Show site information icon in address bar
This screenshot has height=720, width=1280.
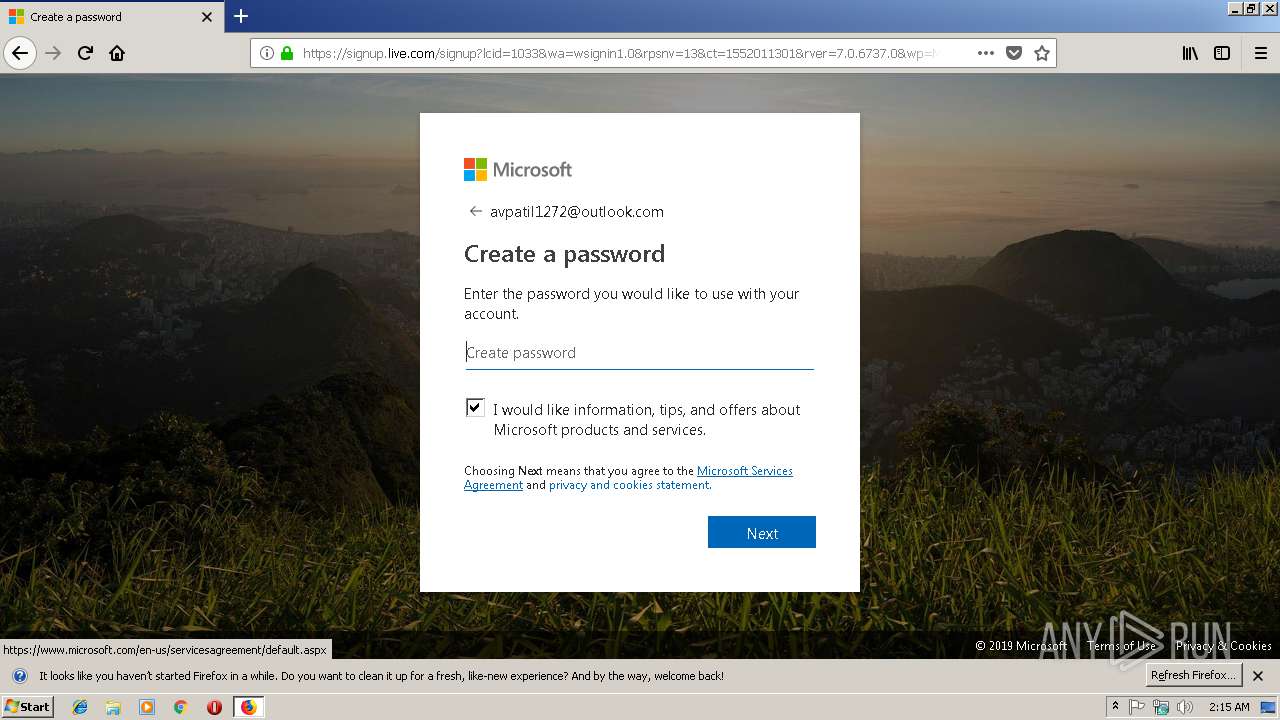[267, 53]
